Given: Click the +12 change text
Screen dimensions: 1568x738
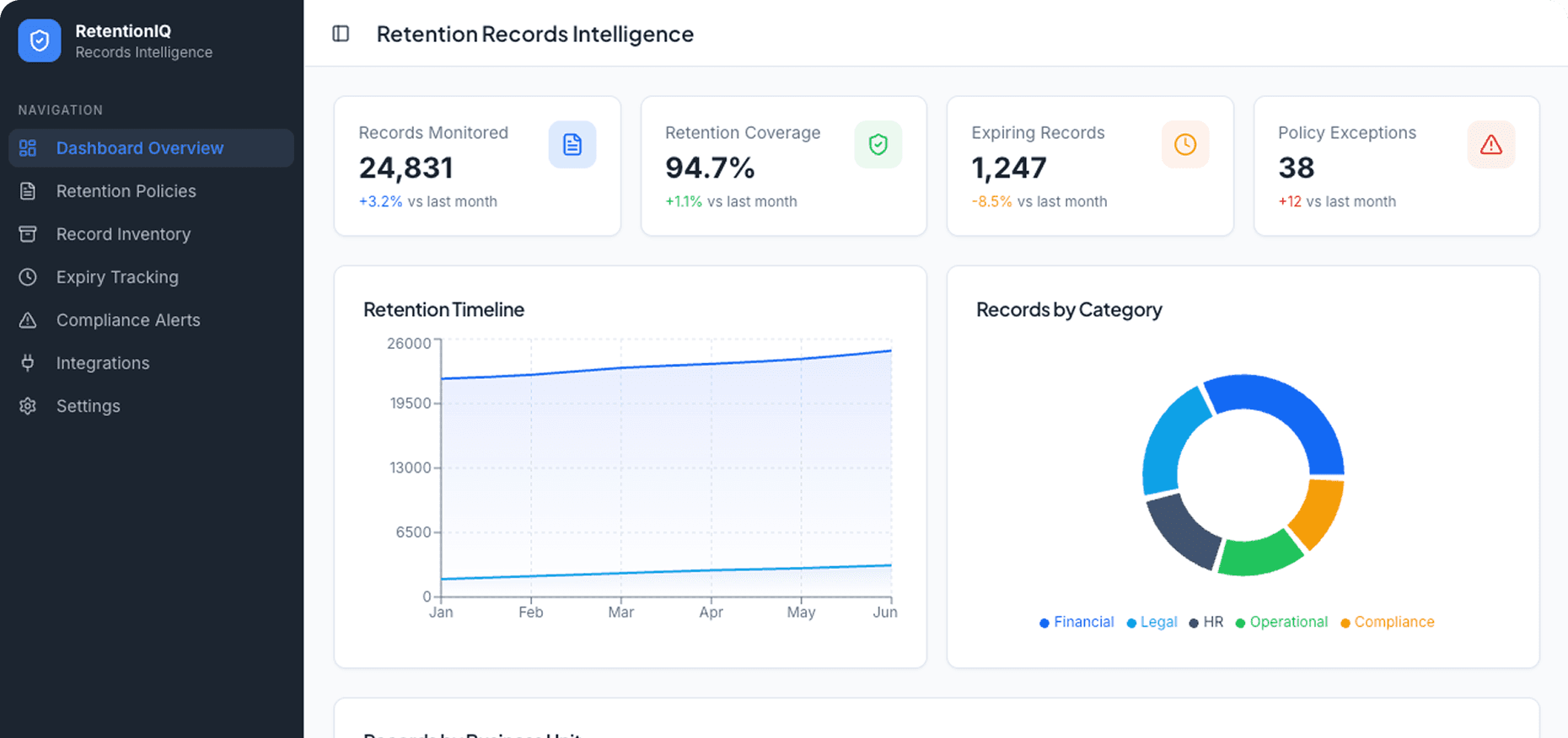Looking at the screenshot, I should coord(1290,201).
